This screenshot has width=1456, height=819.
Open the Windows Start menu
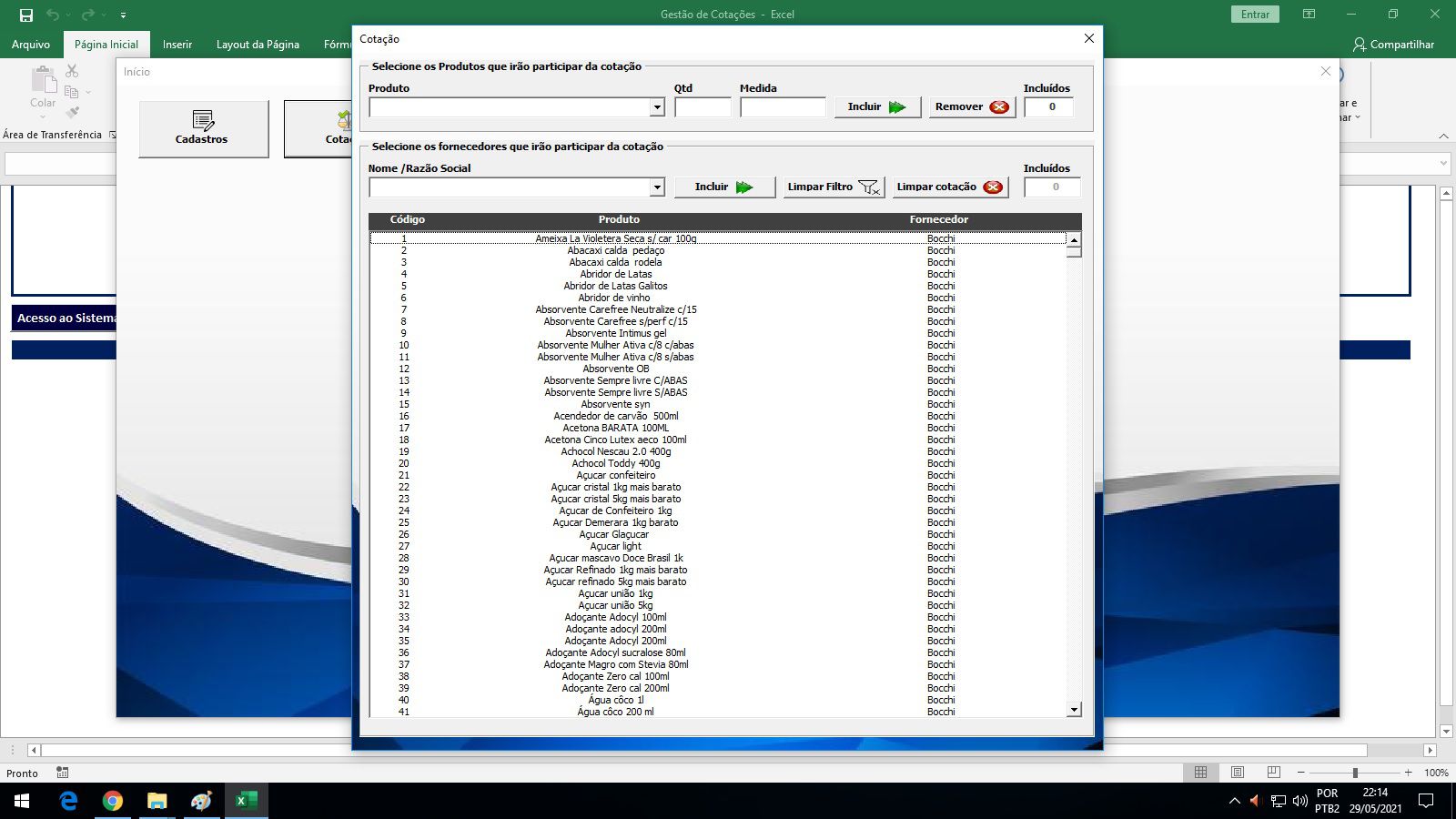[22, 801]
